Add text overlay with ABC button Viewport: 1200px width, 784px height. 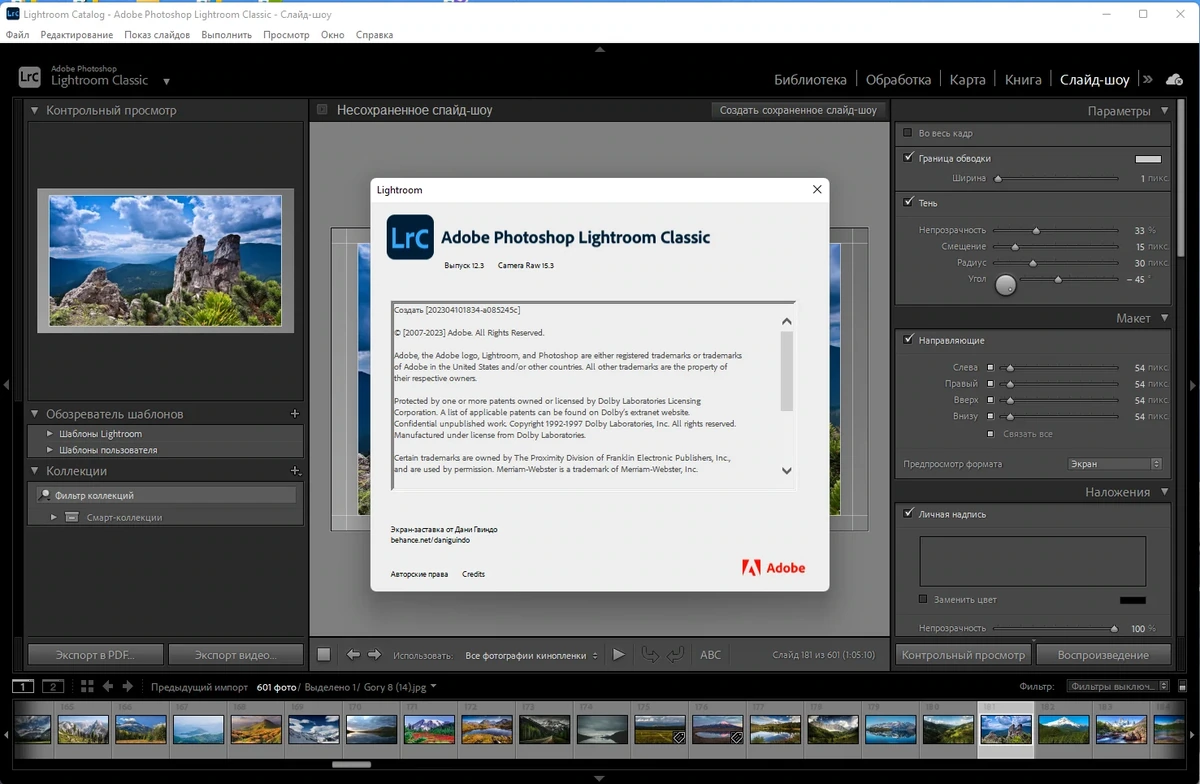[x=710, y=655]
